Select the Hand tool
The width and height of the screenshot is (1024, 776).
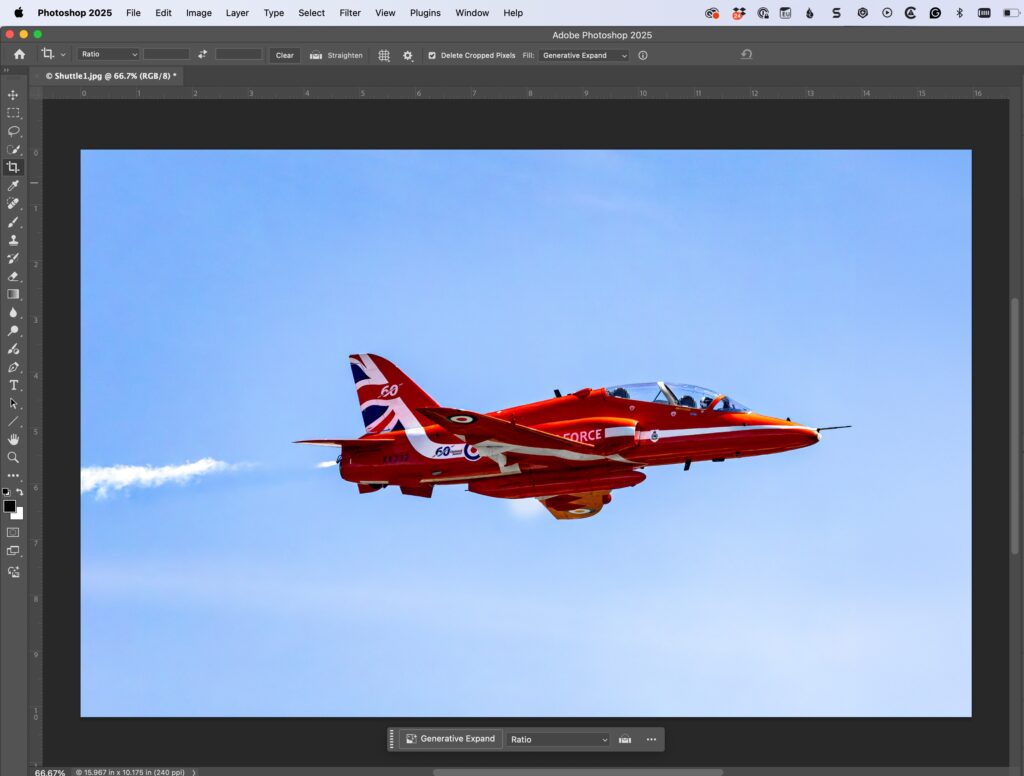[13, 440]
